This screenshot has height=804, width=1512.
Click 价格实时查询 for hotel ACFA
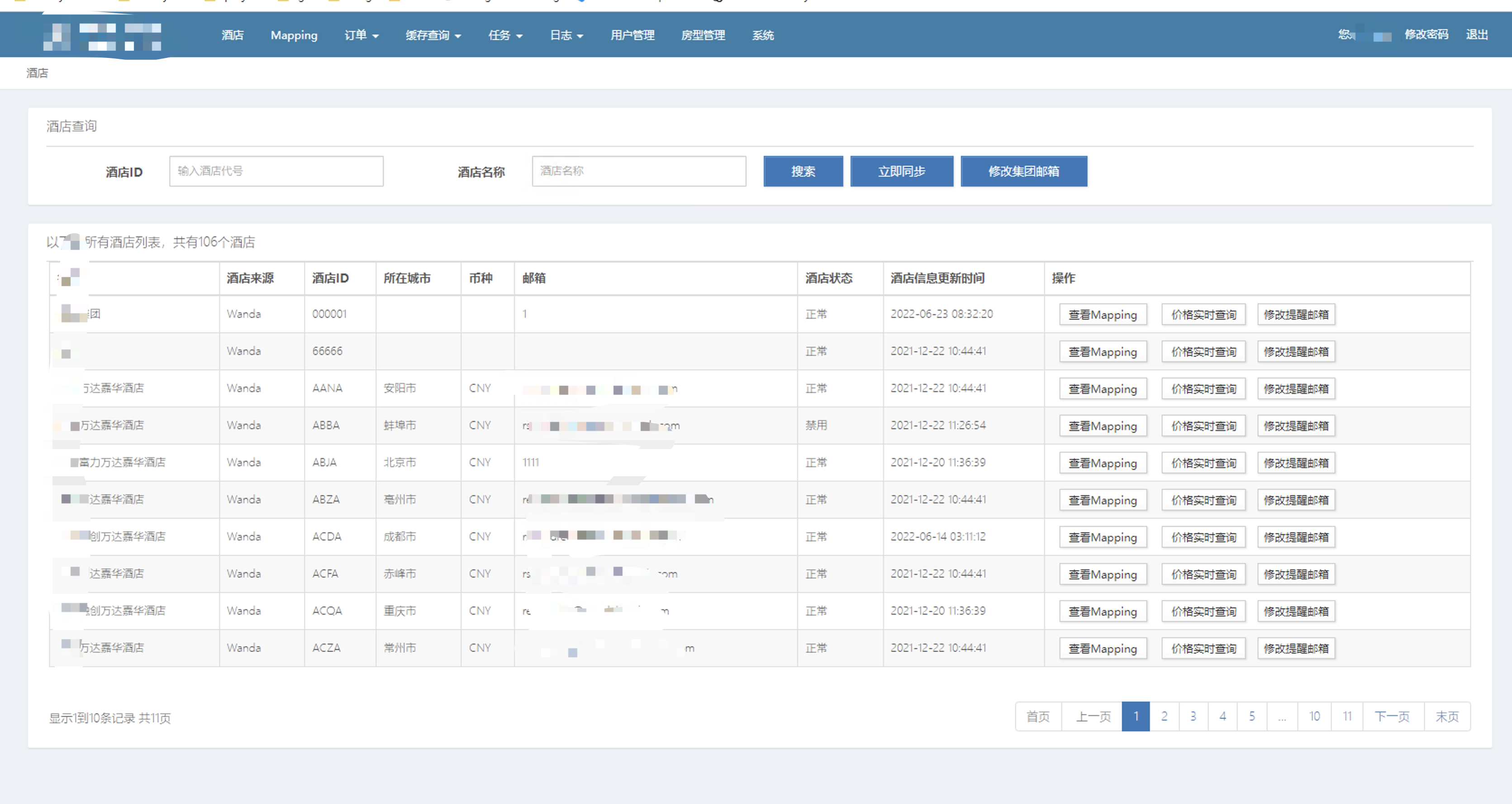[1203, 574]
